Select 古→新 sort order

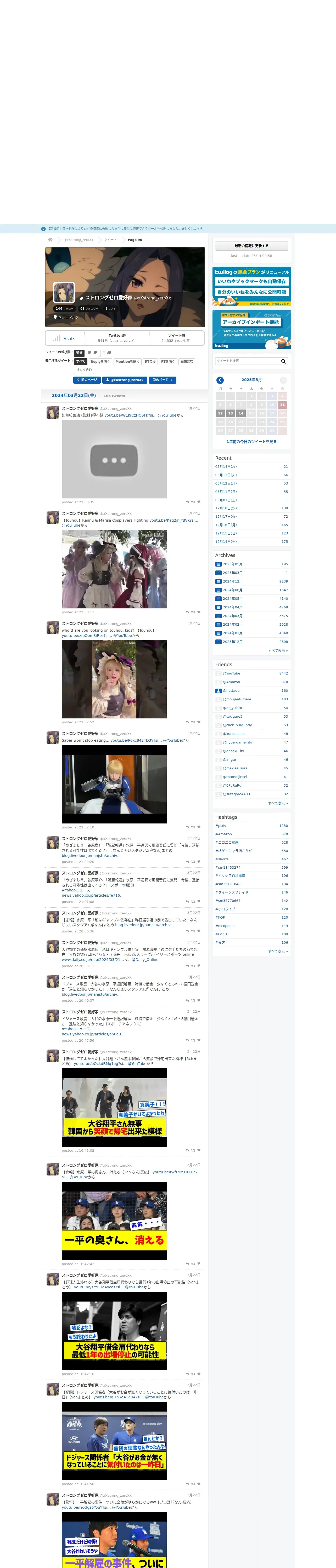point(107,353)
